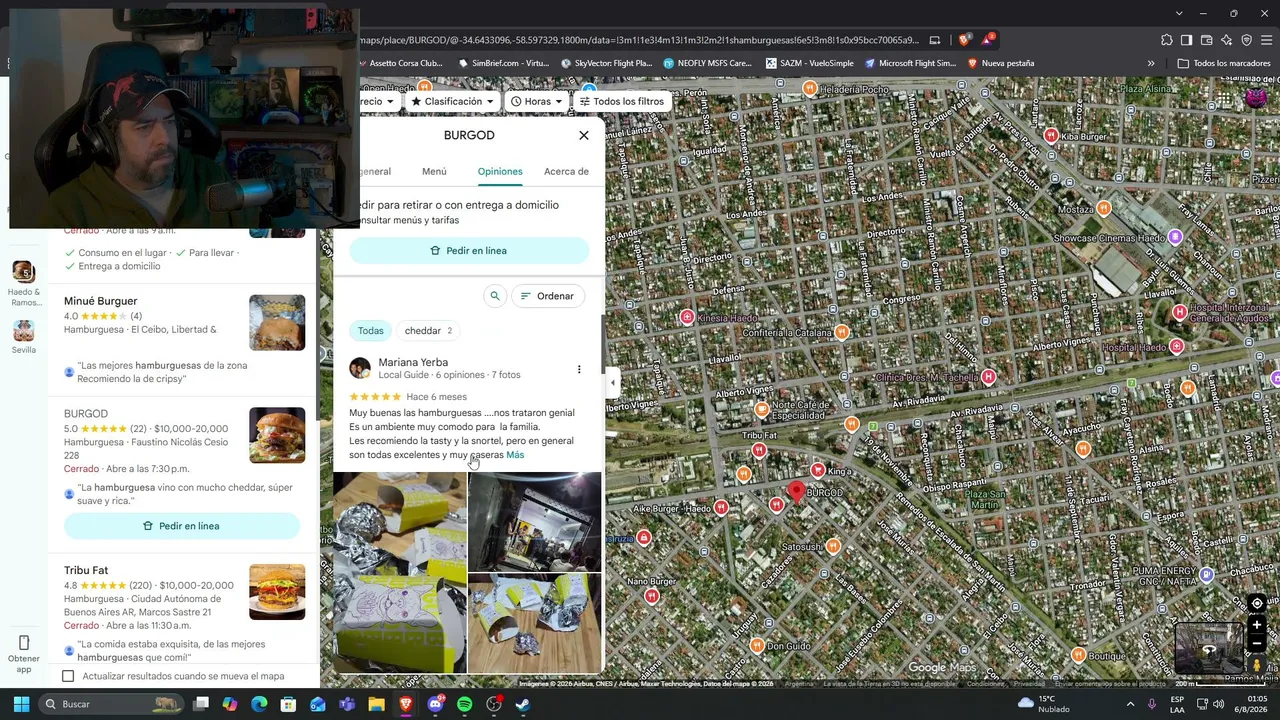Open the Todos los marcadores folder
The height and width of the screenshot is (720, 1280).
1224,63
